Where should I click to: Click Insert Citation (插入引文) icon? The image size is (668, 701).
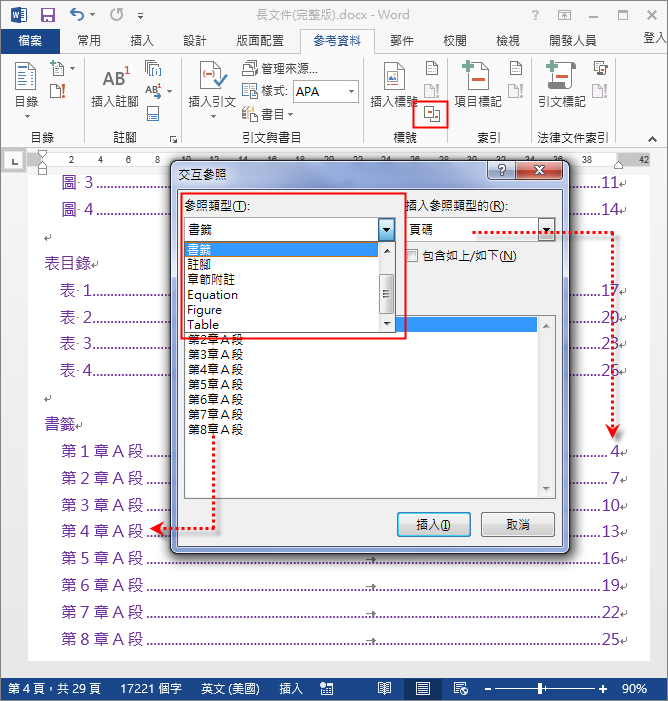pos(212,89)
